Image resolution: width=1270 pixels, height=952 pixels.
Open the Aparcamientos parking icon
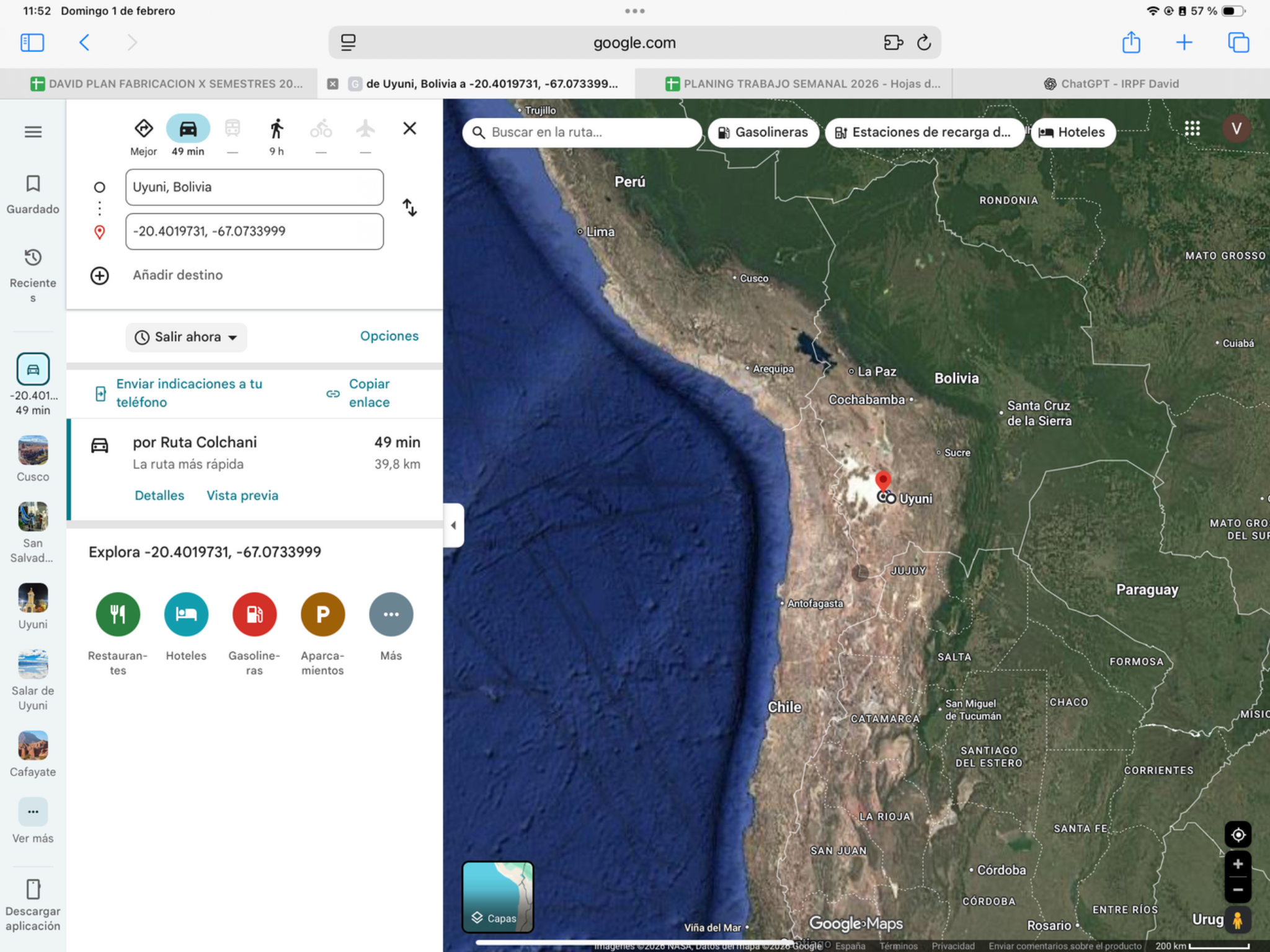(x=322, y=614)
